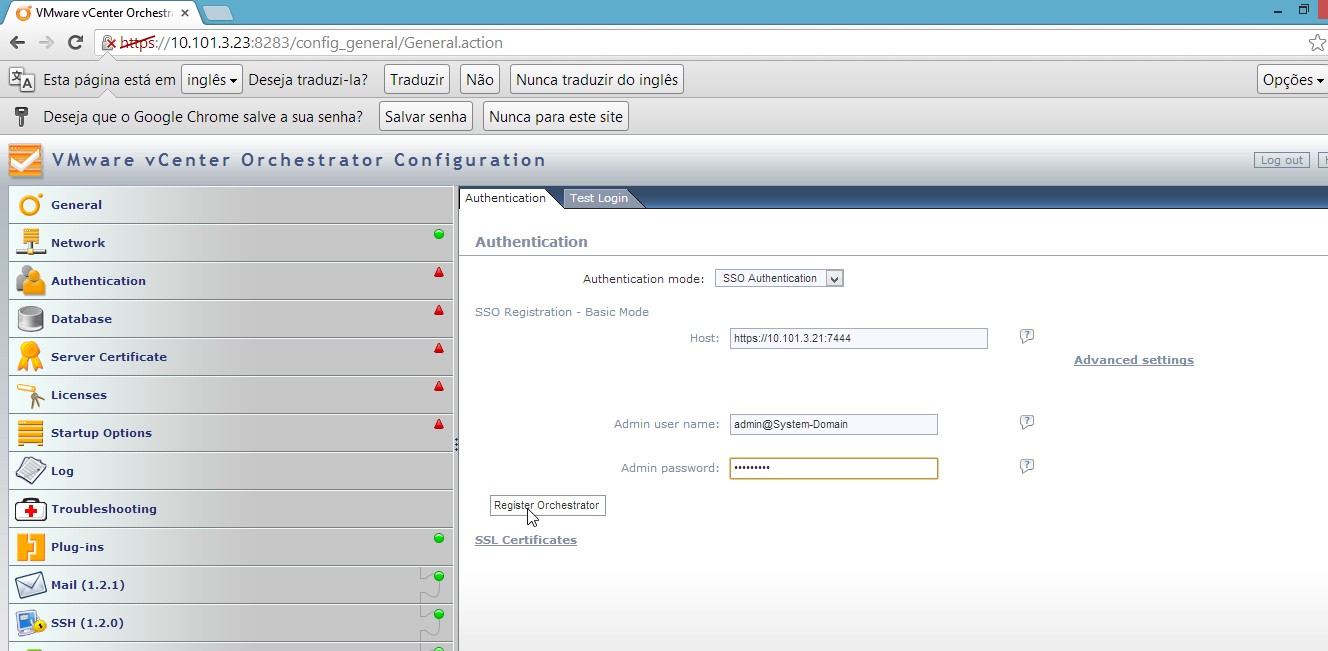This screenshot has height=651, width=1328.
Task: Switch to the Test Login tab
Action: coord(598,198)
